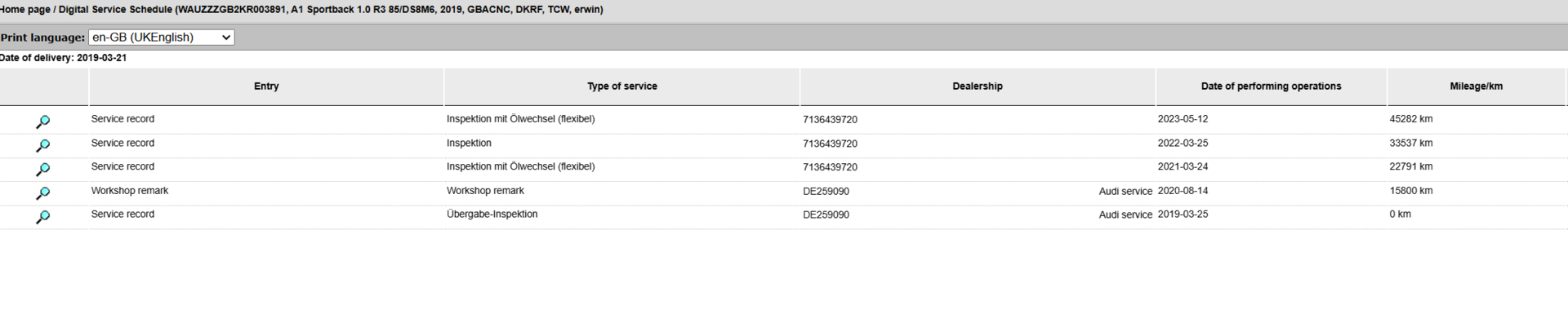Open details magnifier for 2022-03-25 Inspektion record
Viewport: 1568px width, 314px height.
click(43, 145)
